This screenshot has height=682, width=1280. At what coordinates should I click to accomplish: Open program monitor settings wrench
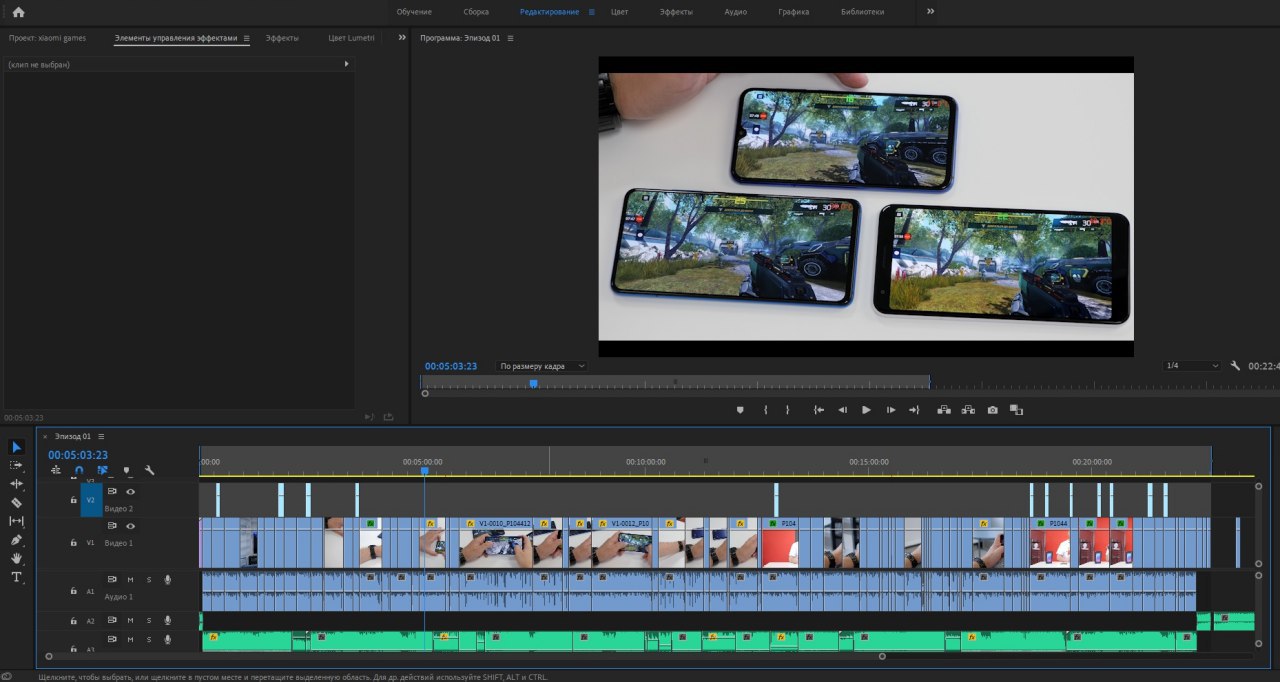pos(1236,366)
